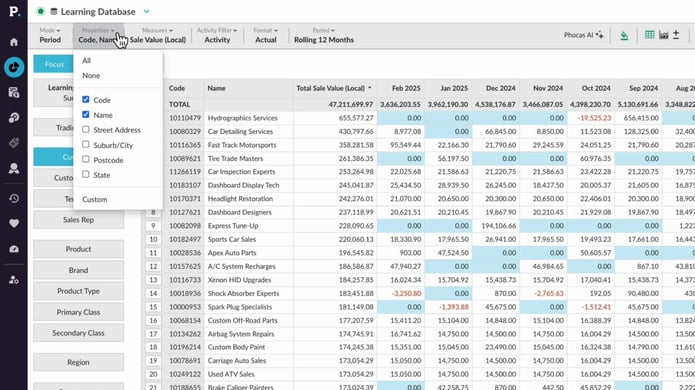This screenshot has height=390, width=695.
Task: Open the budgets and forecasts sidebar icon
Action: 14,117
